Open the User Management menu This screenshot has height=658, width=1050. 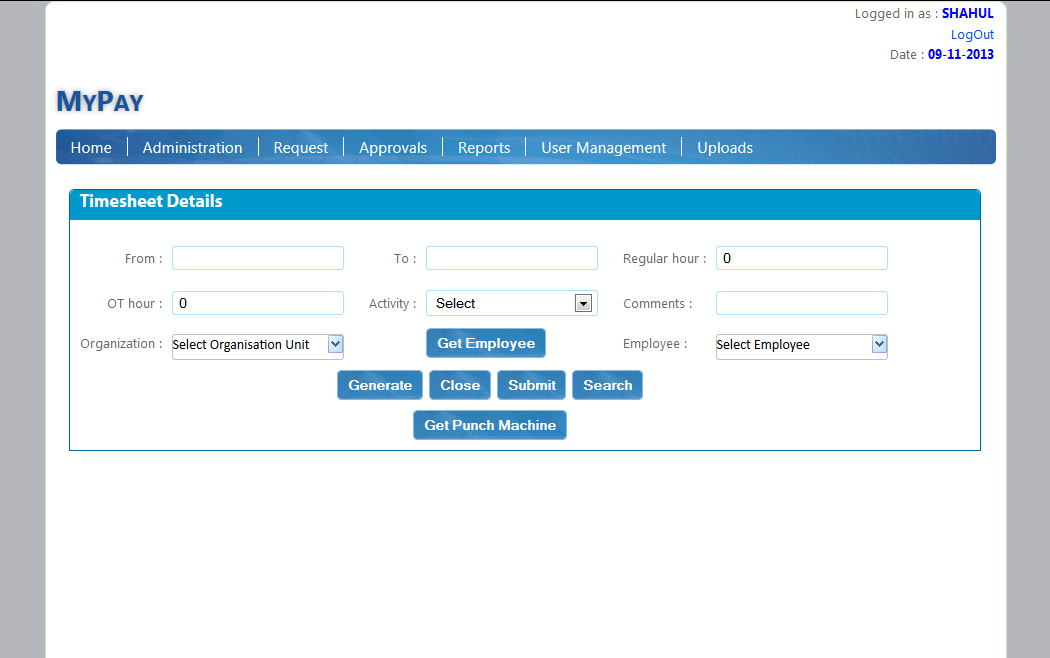tap(603, 148)
